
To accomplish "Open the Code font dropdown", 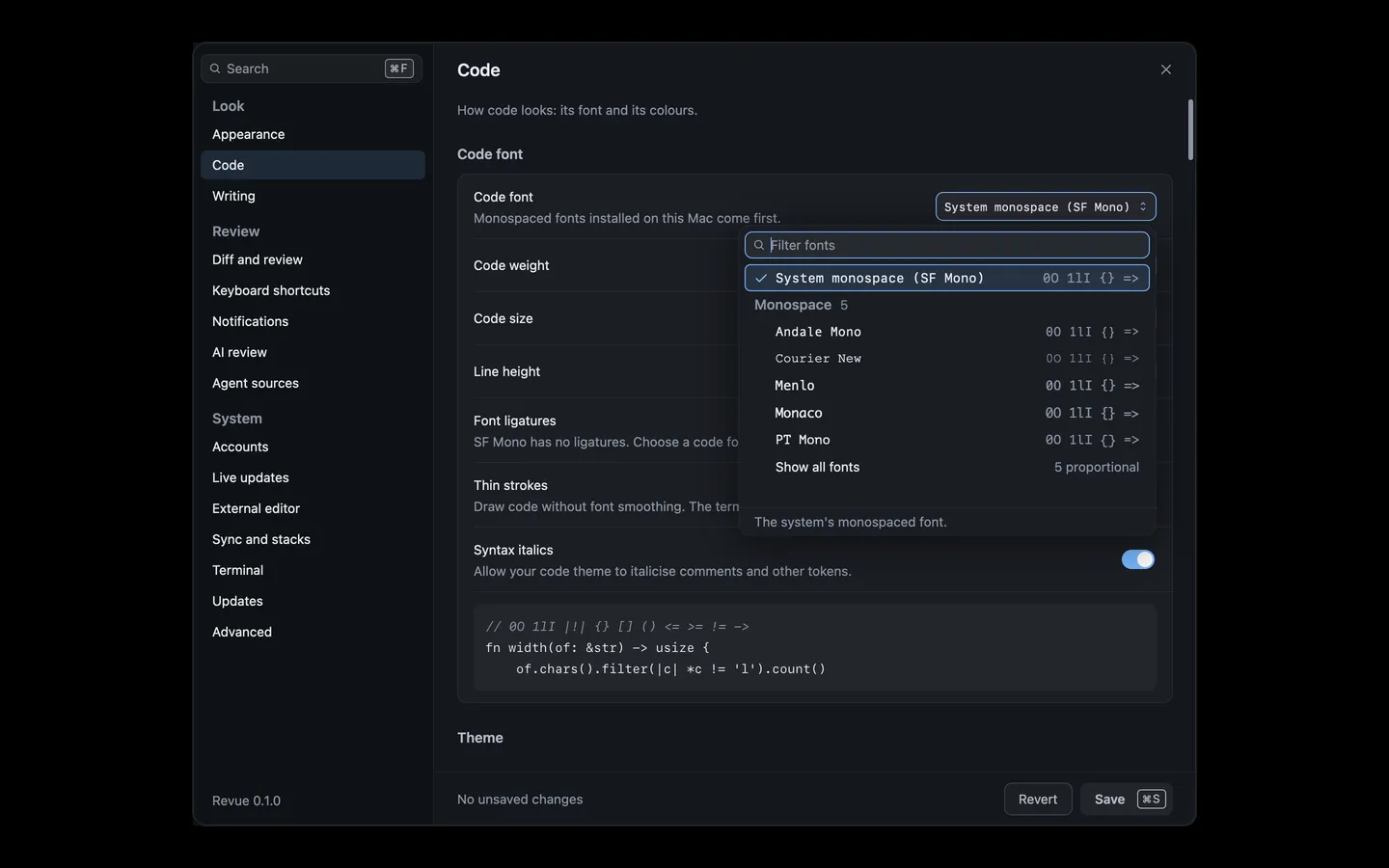I will (x=1046, y=206).
